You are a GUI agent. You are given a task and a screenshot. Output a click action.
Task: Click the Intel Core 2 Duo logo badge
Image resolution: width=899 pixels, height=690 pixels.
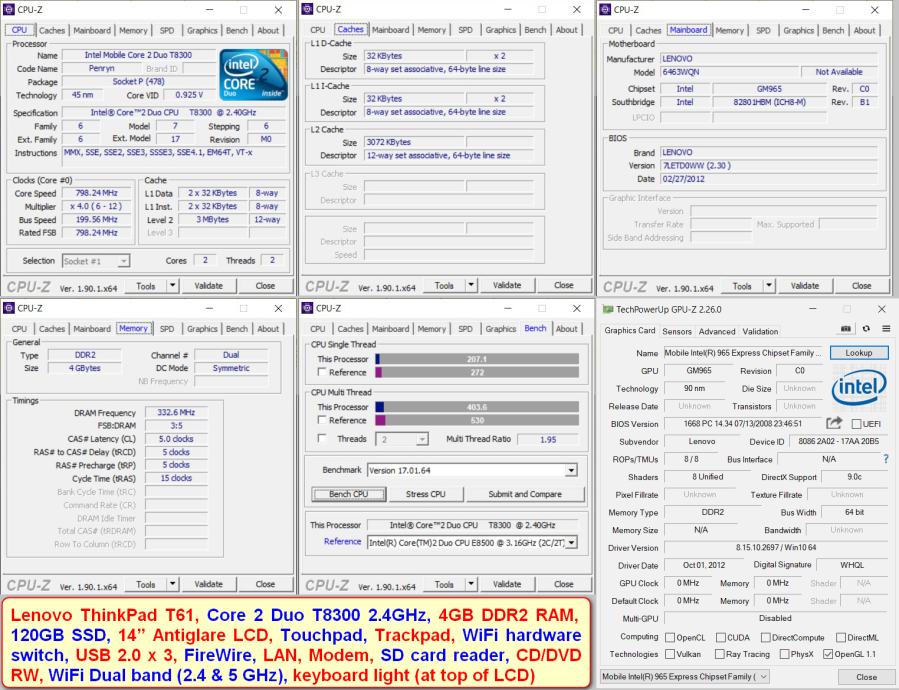[x=253, y=75]
